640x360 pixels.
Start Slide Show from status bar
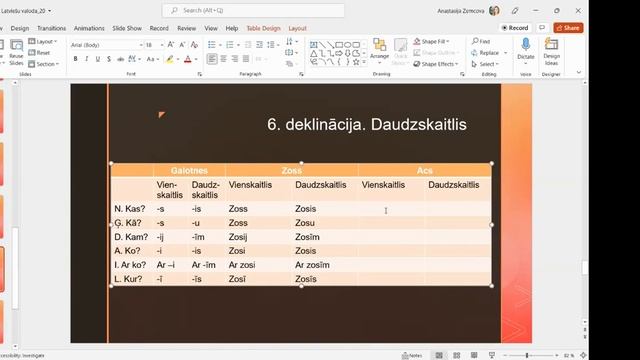pos(492,356)
